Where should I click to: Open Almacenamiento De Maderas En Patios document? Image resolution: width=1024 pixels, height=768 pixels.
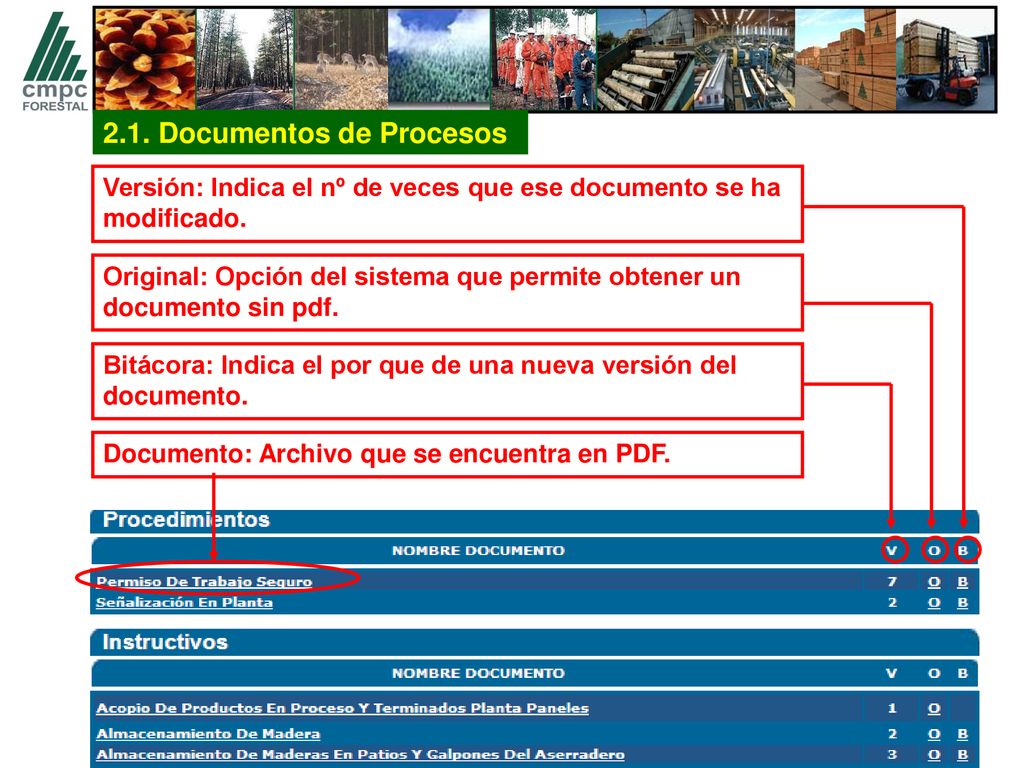(360, 754)
